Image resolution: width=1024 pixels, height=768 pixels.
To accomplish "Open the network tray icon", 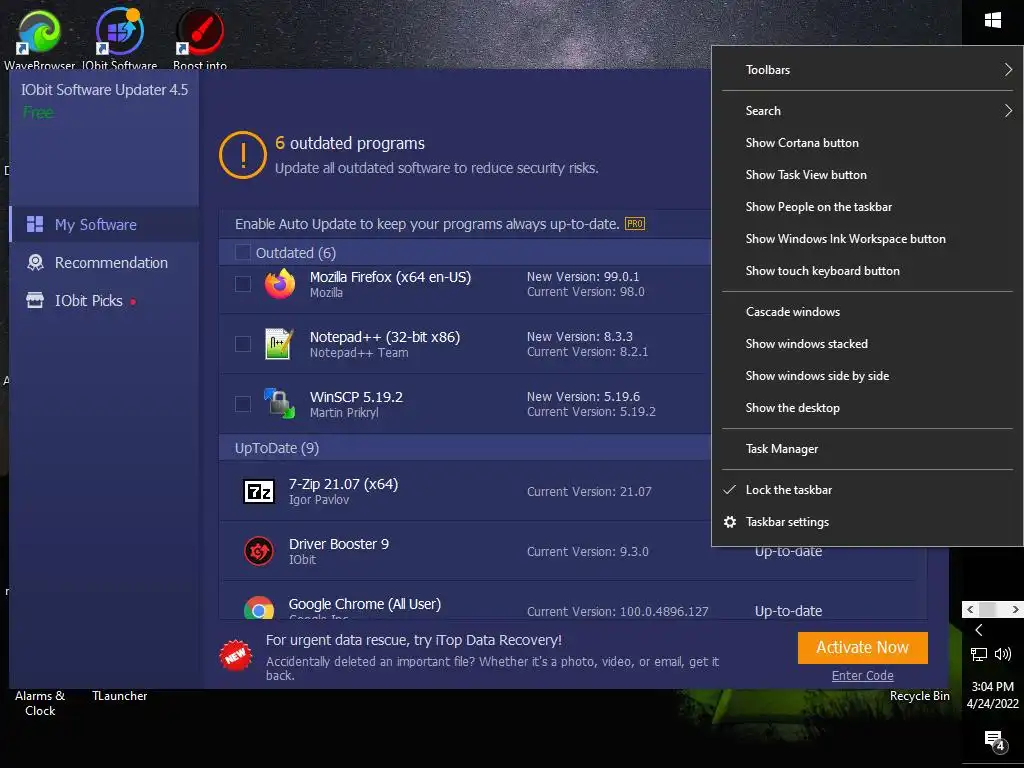I will (x=978, y=654).
